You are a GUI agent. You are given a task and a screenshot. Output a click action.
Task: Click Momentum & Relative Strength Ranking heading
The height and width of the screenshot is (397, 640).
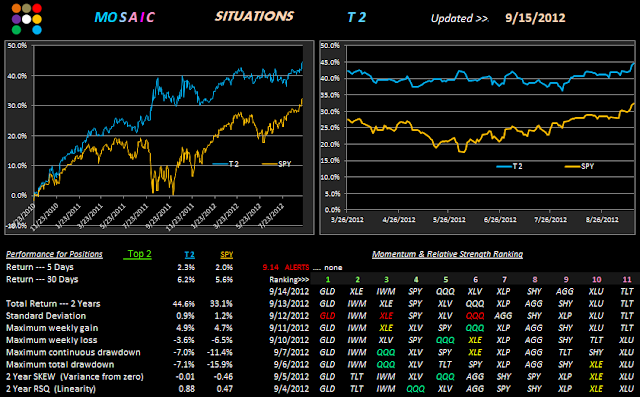tap(447, 254)
